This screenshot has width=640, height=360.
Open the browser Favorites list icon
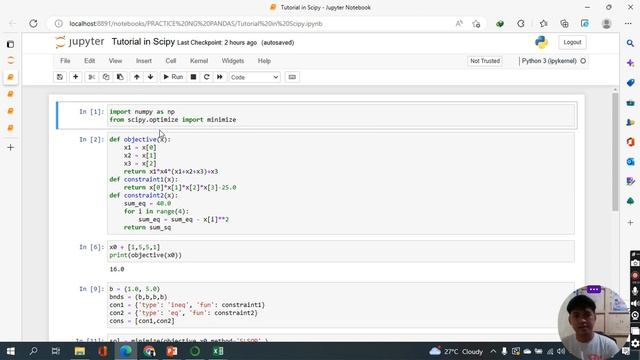point(543,24)
